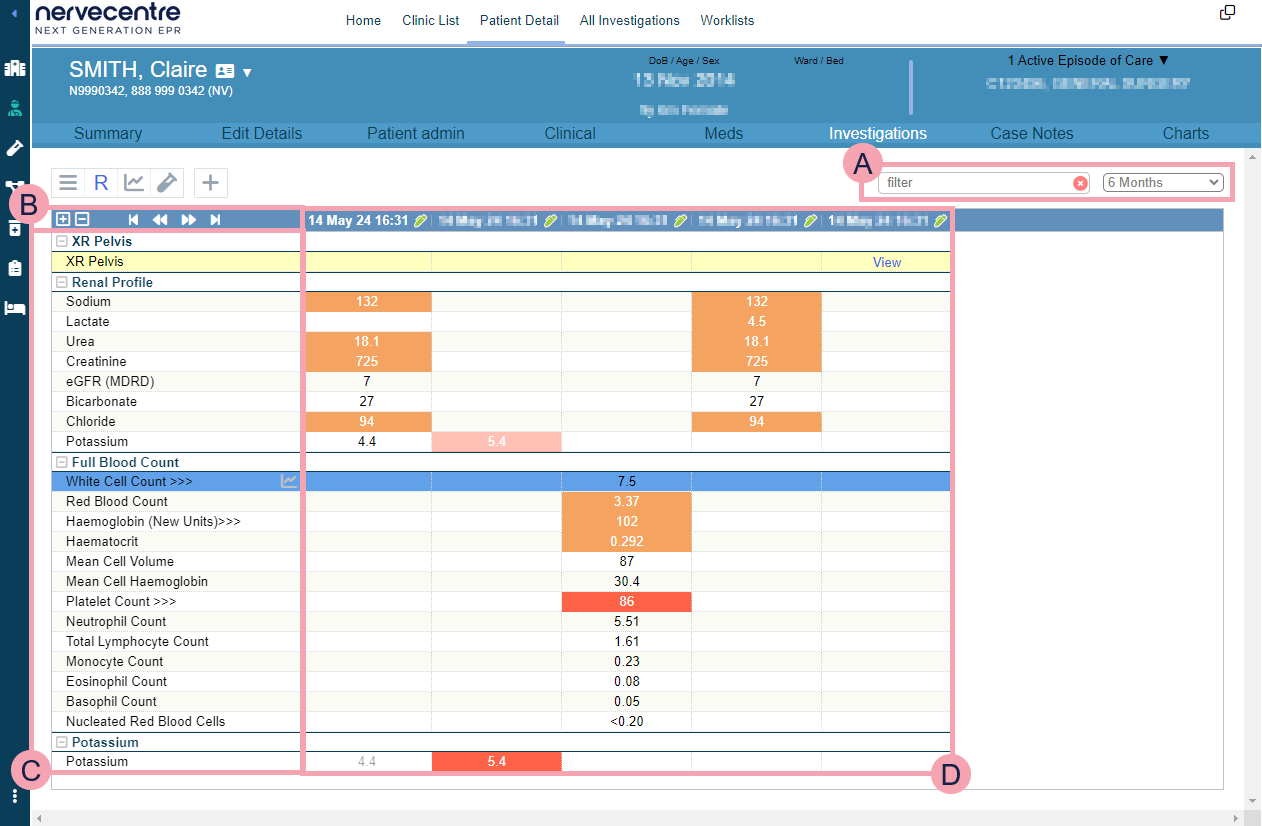Select the list view icon in results toolbar

click(68, 182)
